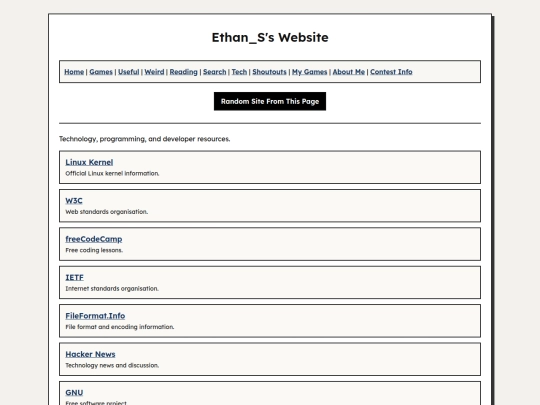Open the FileFormat.Info link
The height and width of the screenshot is (405, 540).
95,316
